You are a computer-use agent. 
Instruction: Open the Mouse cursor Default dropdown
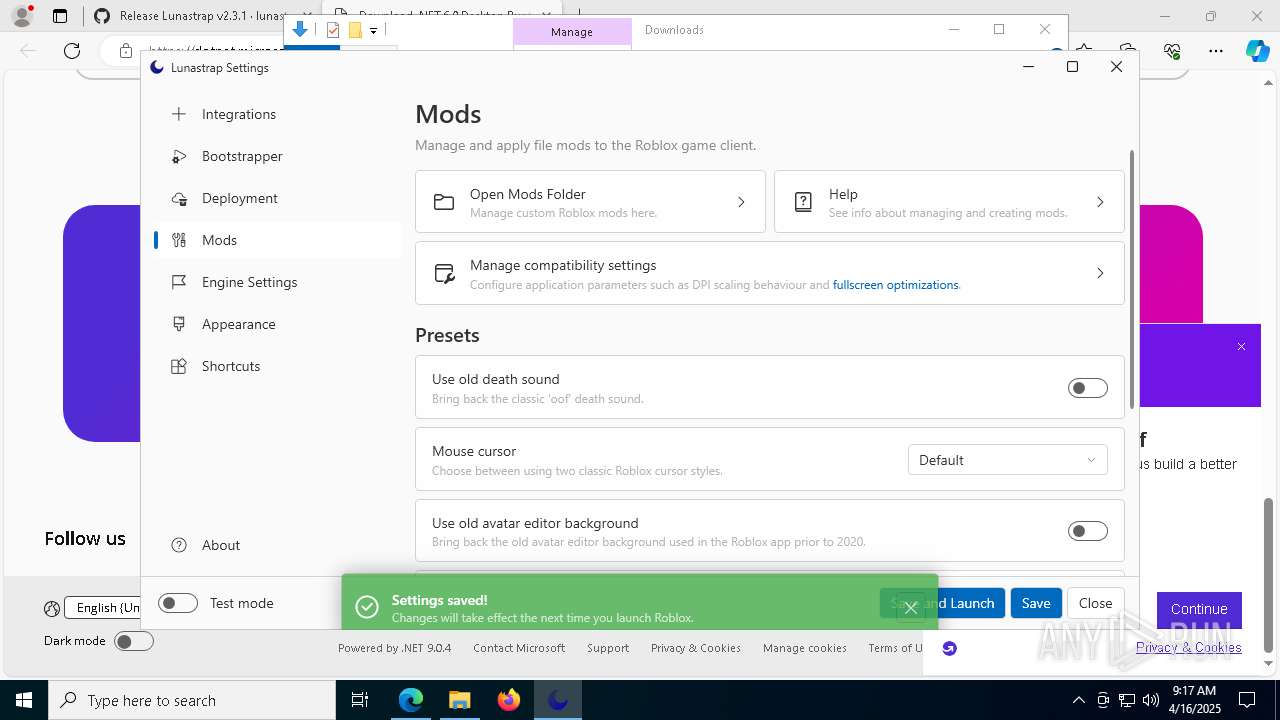(1007, 460)
